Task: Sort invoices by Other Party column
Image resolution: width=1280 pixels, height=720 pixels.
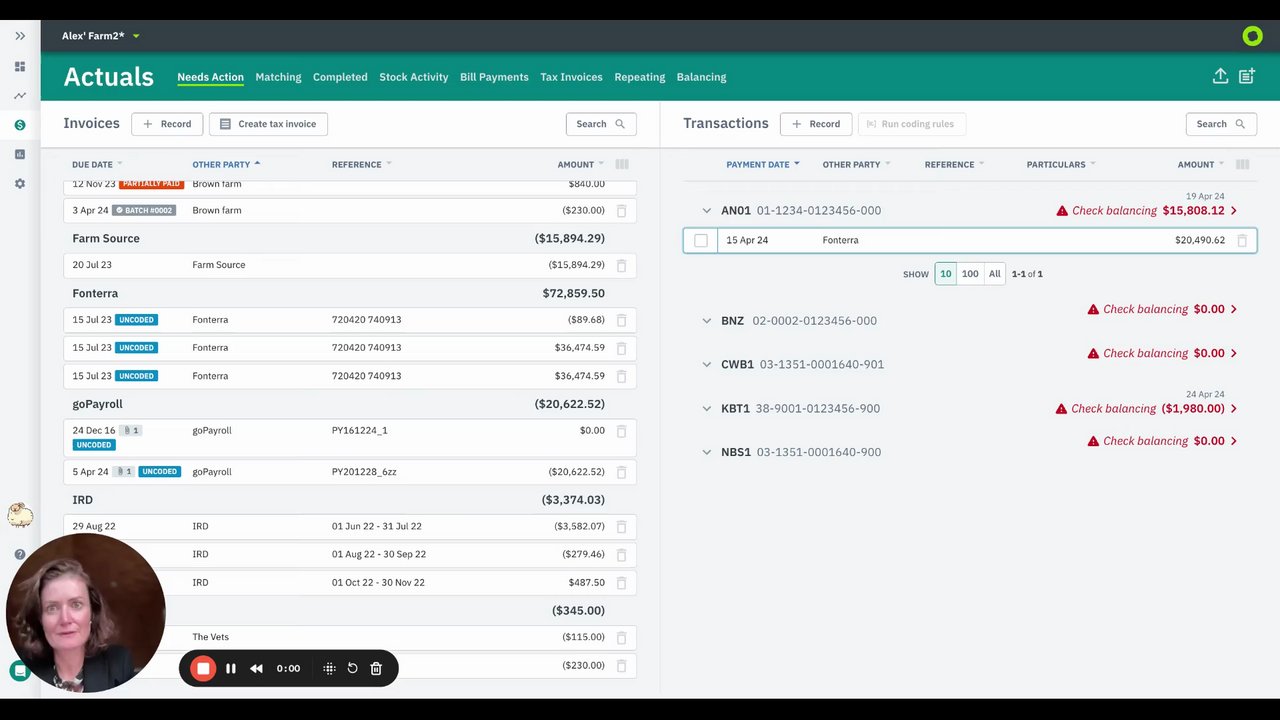Action: pyautogui.click(x=226, y=164)
